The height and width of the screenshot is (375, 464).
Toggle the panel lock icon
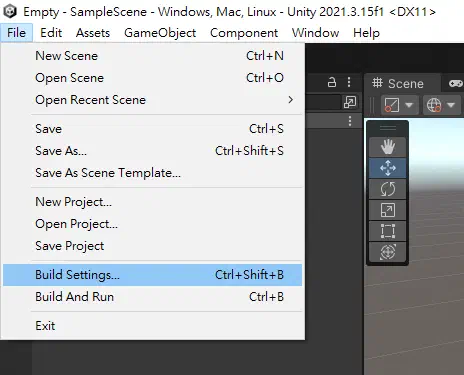332,82
